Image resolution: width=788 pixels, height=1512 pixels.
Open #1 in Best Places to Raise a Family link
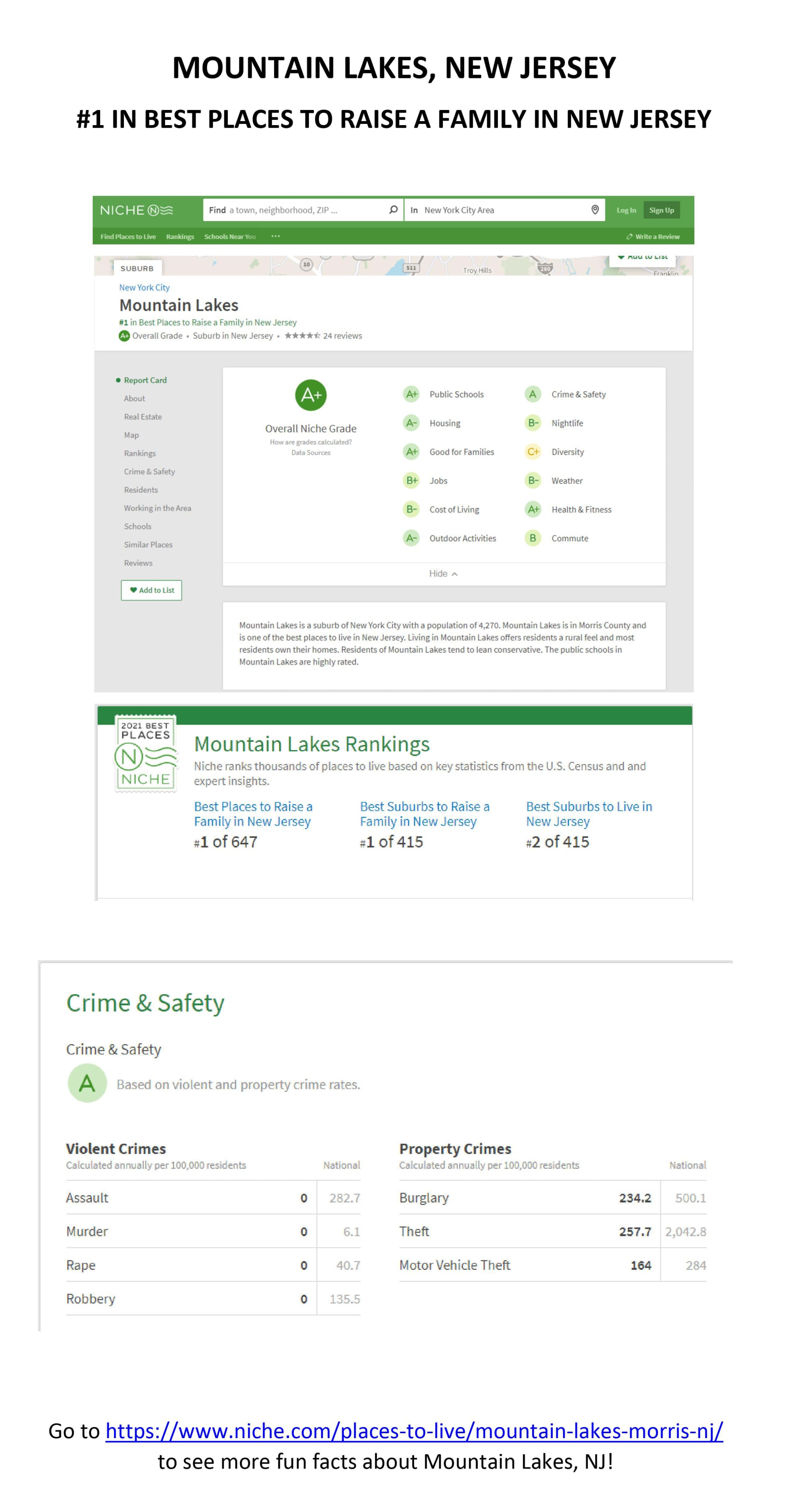tap(208, 322)
